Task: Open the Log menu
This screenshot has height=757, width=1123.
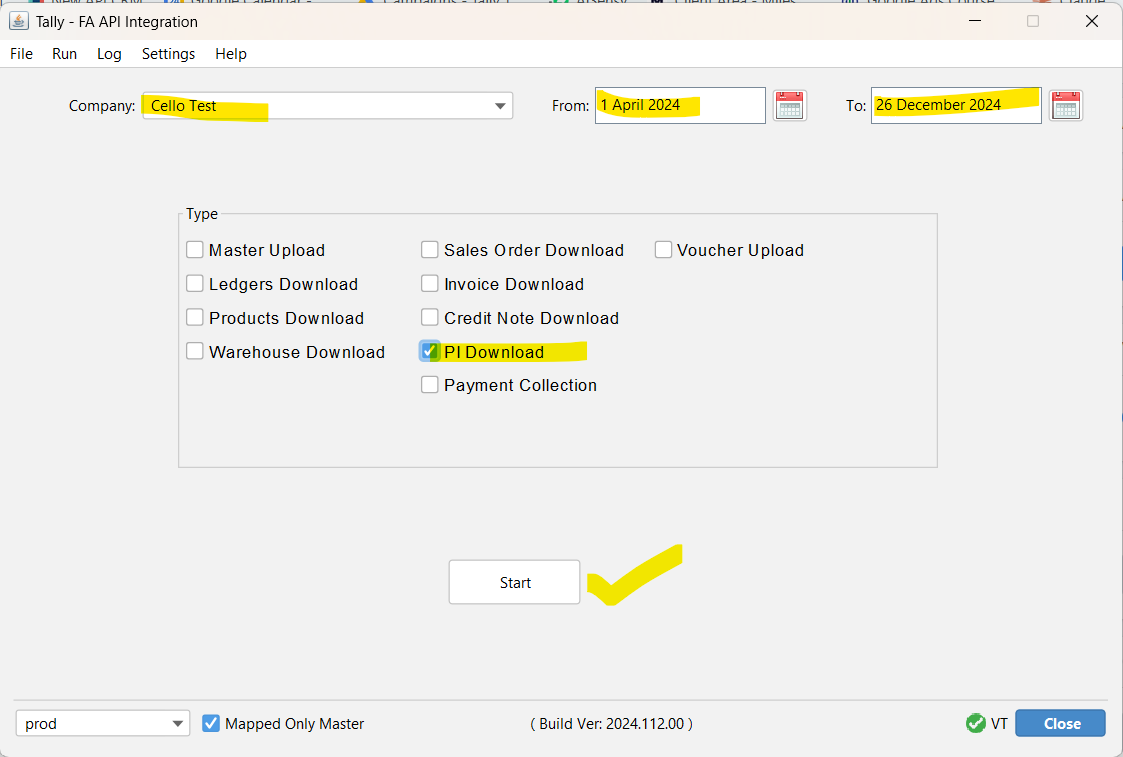Action: click(x=110, y=54)
